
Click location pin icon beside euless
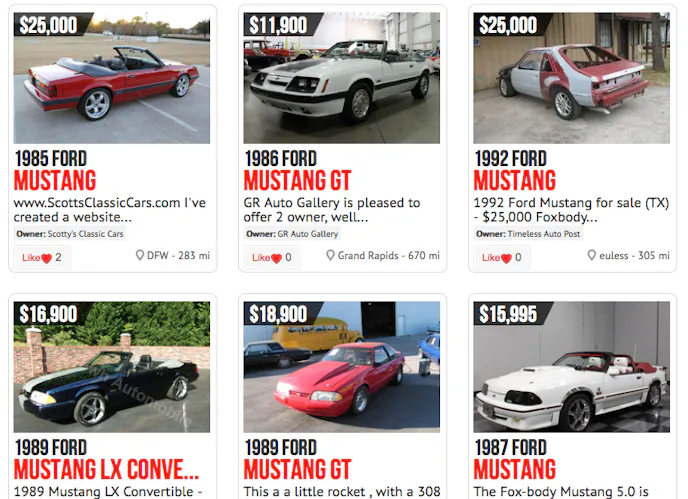[591, 255]
